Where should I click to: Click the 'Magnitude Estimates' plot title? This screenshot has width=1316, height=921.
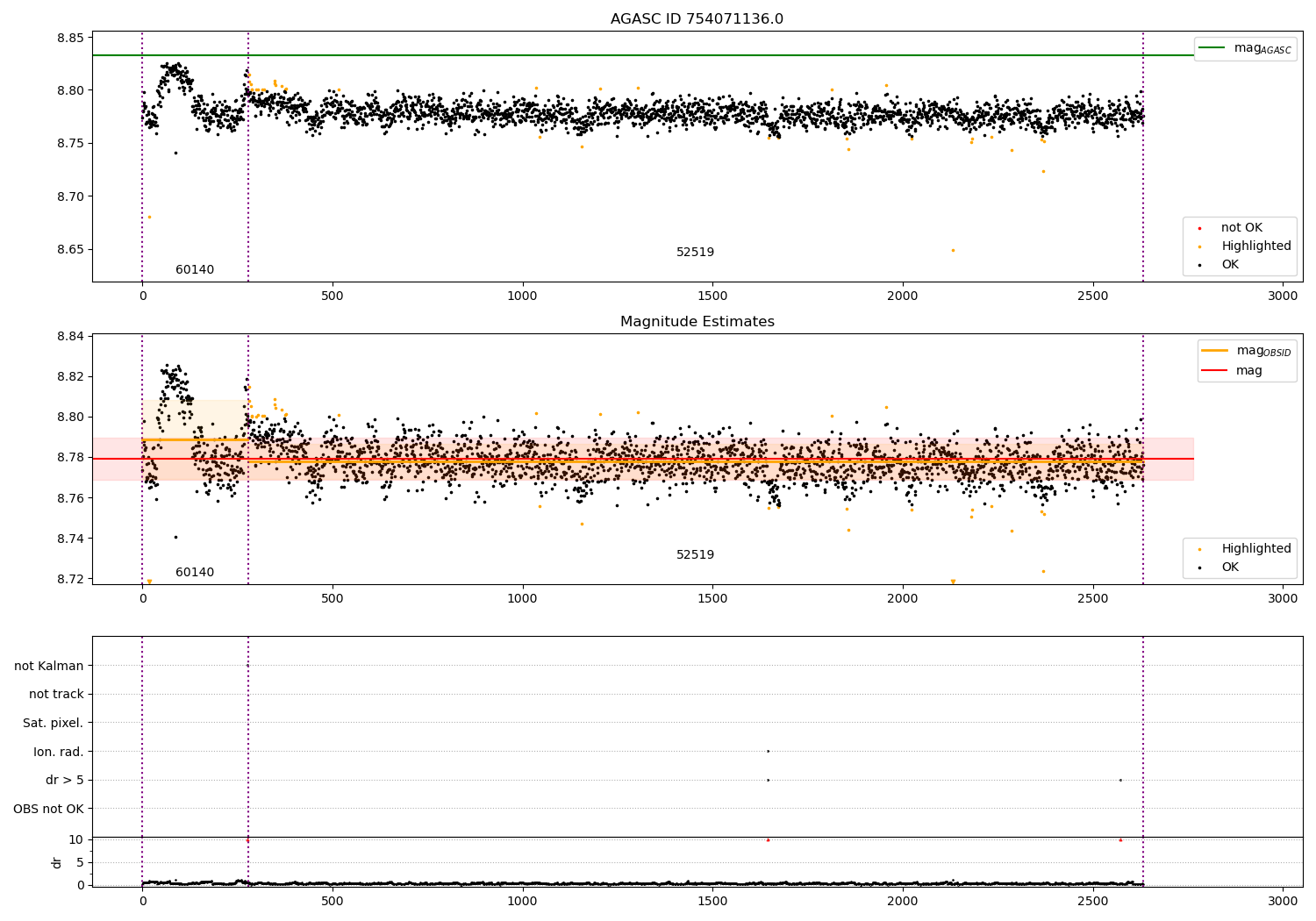click(x=697, y=322)
